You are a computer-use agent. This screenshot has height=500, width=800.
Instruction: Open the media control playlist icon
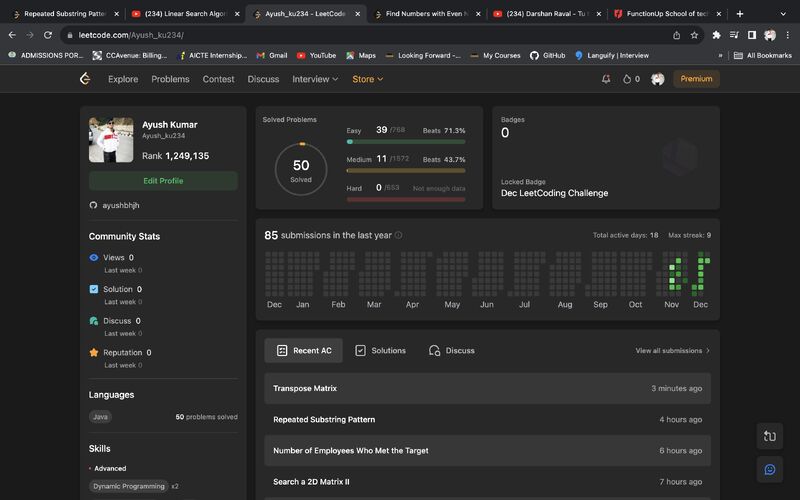point(734,35)
